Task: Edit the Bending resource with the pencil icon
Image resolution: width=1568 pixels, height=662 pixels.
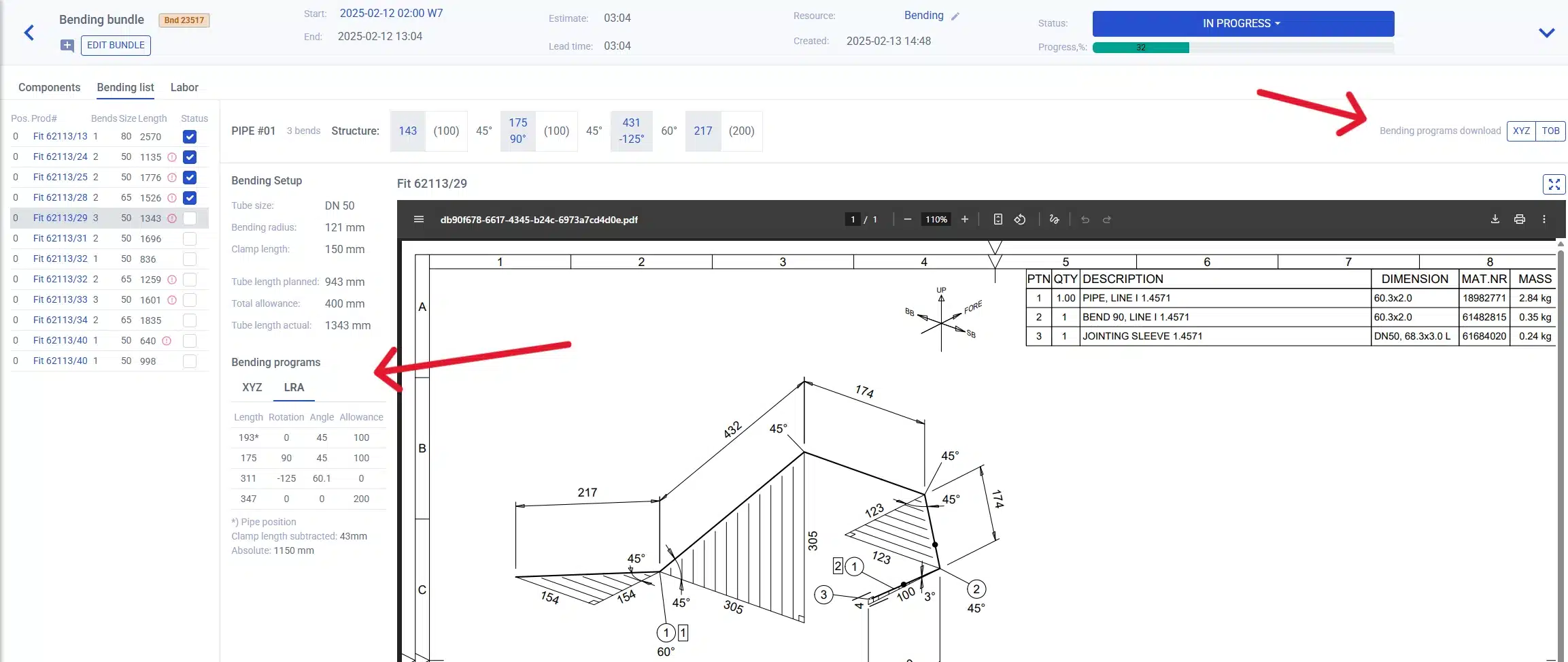Action: (956, 15)
